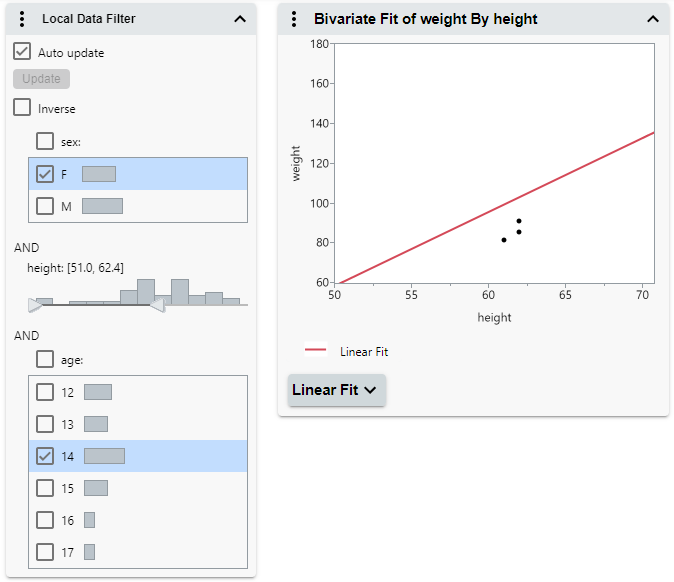Click the left height slider handle
Screen dimensions: 674x582
pos(35,305)
